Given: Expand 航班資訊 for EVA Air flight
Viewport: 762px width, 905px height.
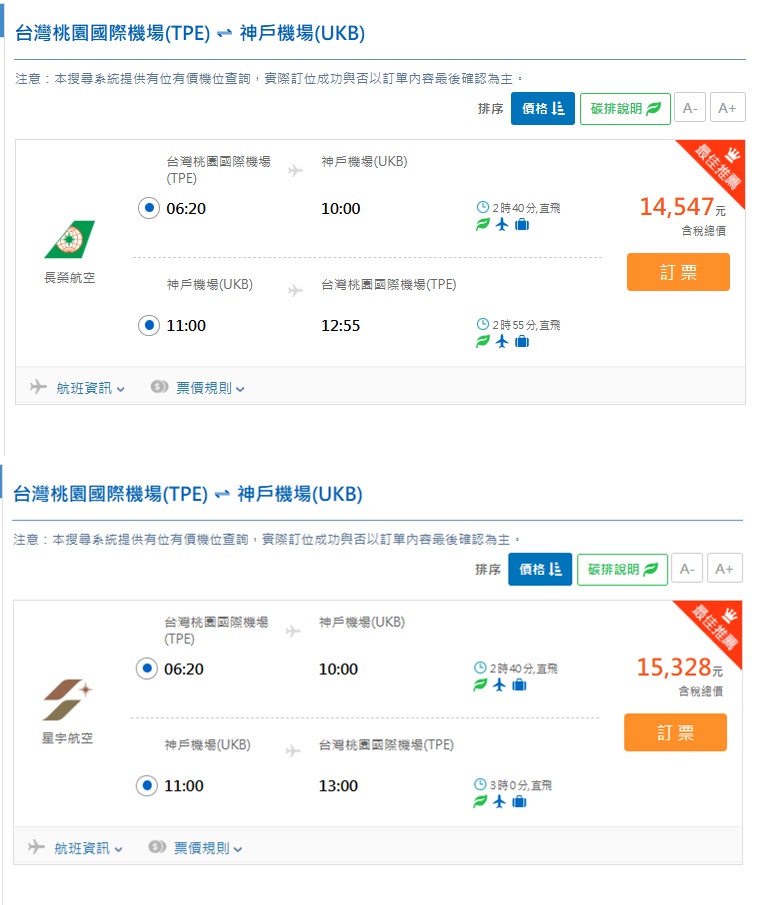Looking at the screenshot, I should (x=78, y=387).
